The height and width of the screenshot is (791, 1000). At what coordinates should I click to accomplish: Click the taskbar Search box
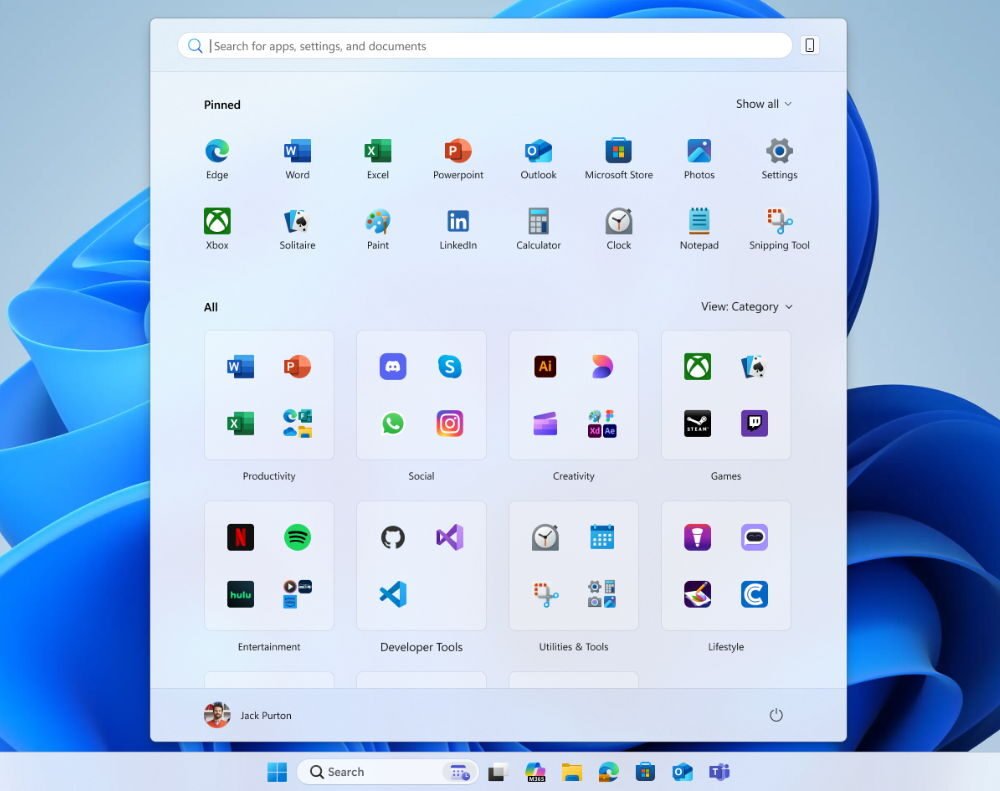[388, 772]
